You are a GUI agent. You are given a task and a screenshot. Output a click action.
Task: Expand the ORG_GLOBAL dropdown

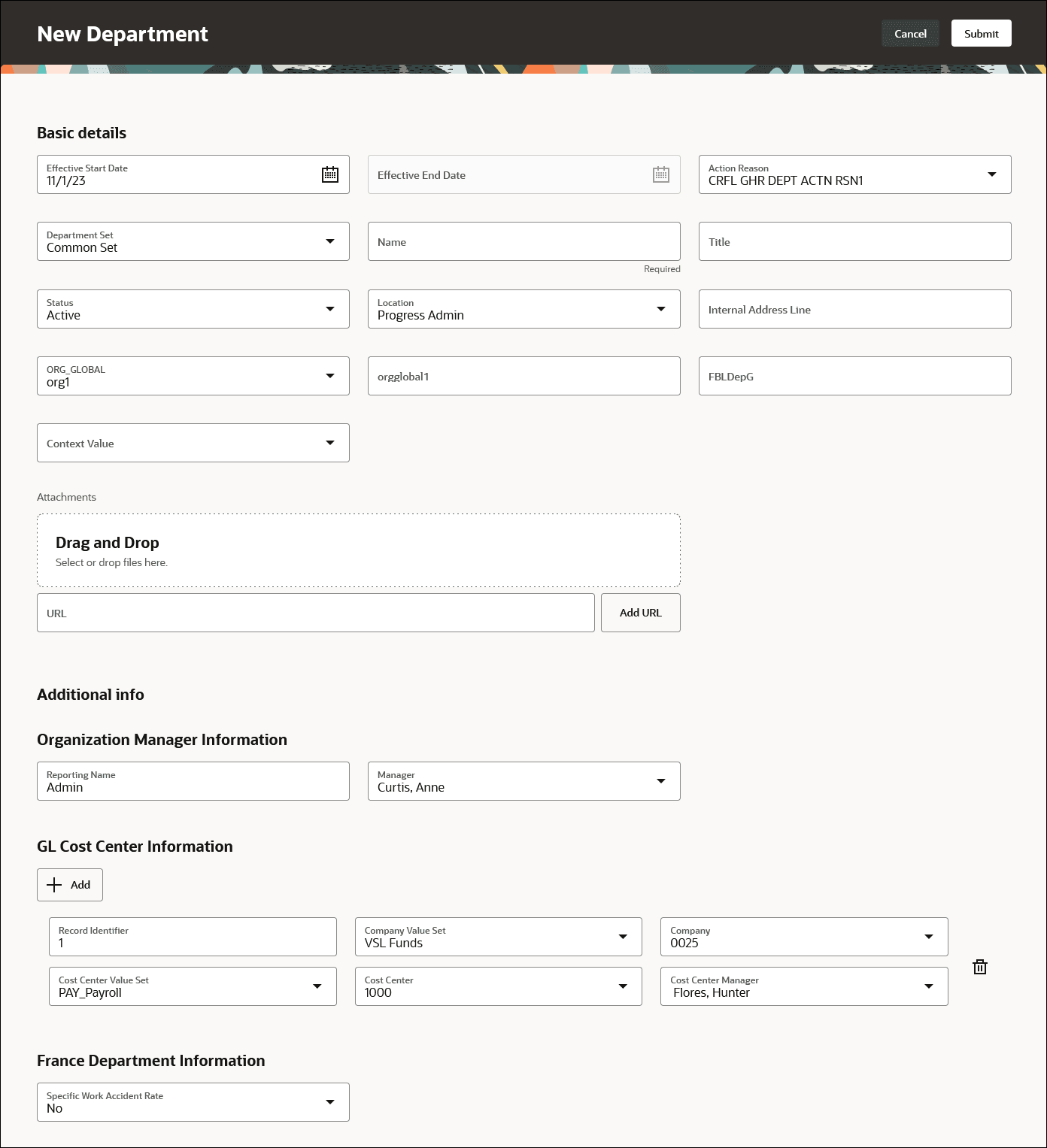(x=329, y=376)
